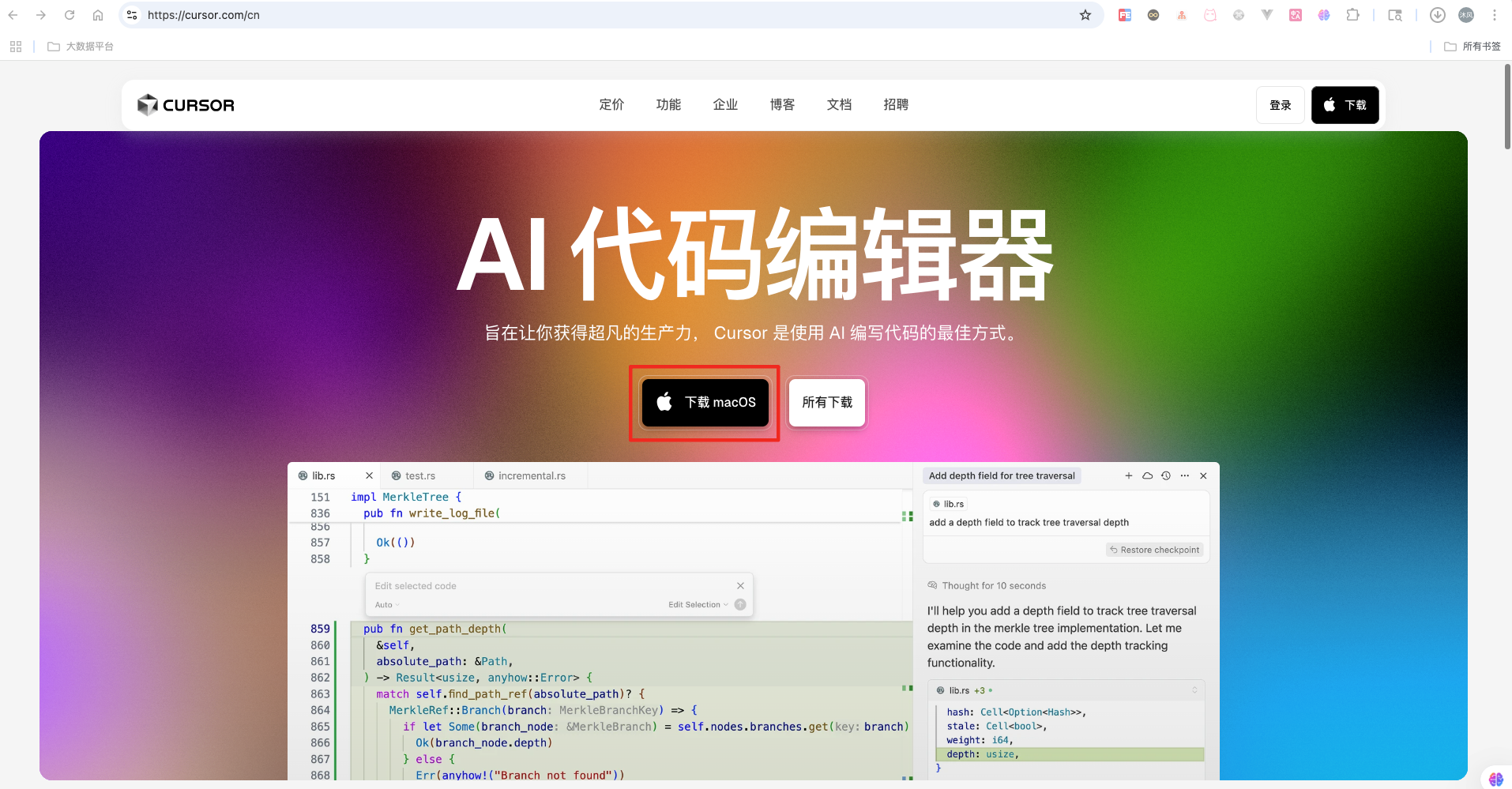Screen dimensions: 1512x789
Task: Close the chat panel
Action: pos(1203,475)
